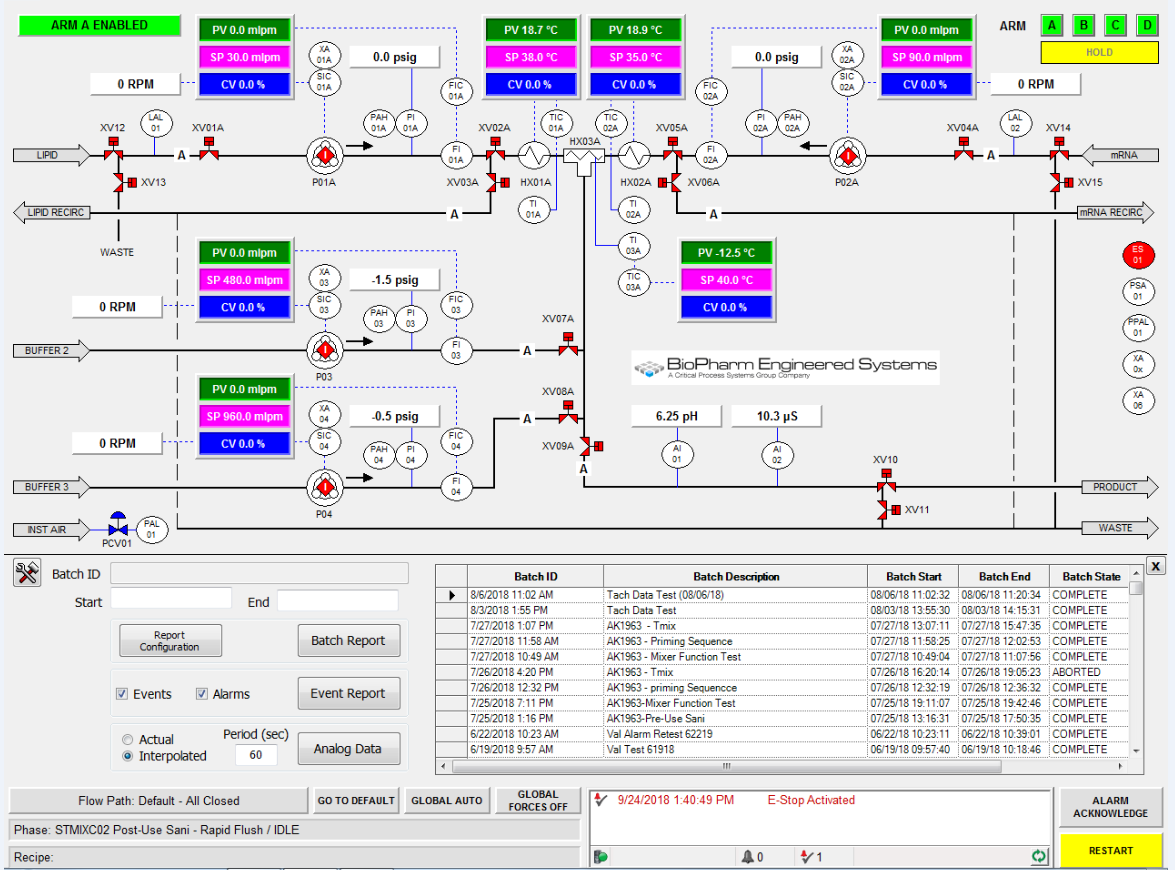This screenshot has height=870, width=1175.
Task: Toggle Arm B button
Action: tap(1084, 25)
